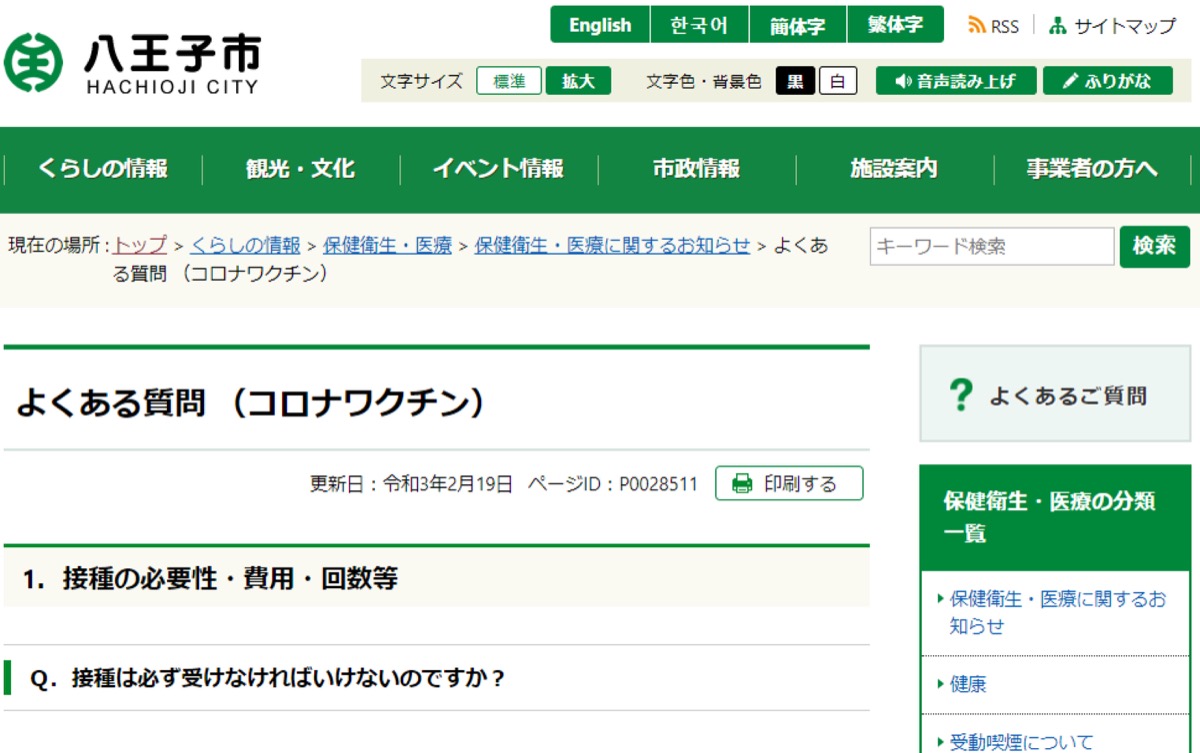This screenshot has width=1200, height=753.
Task: Enable furigana with the ふりがな pencil button
Action: (x=1107, y=81)
